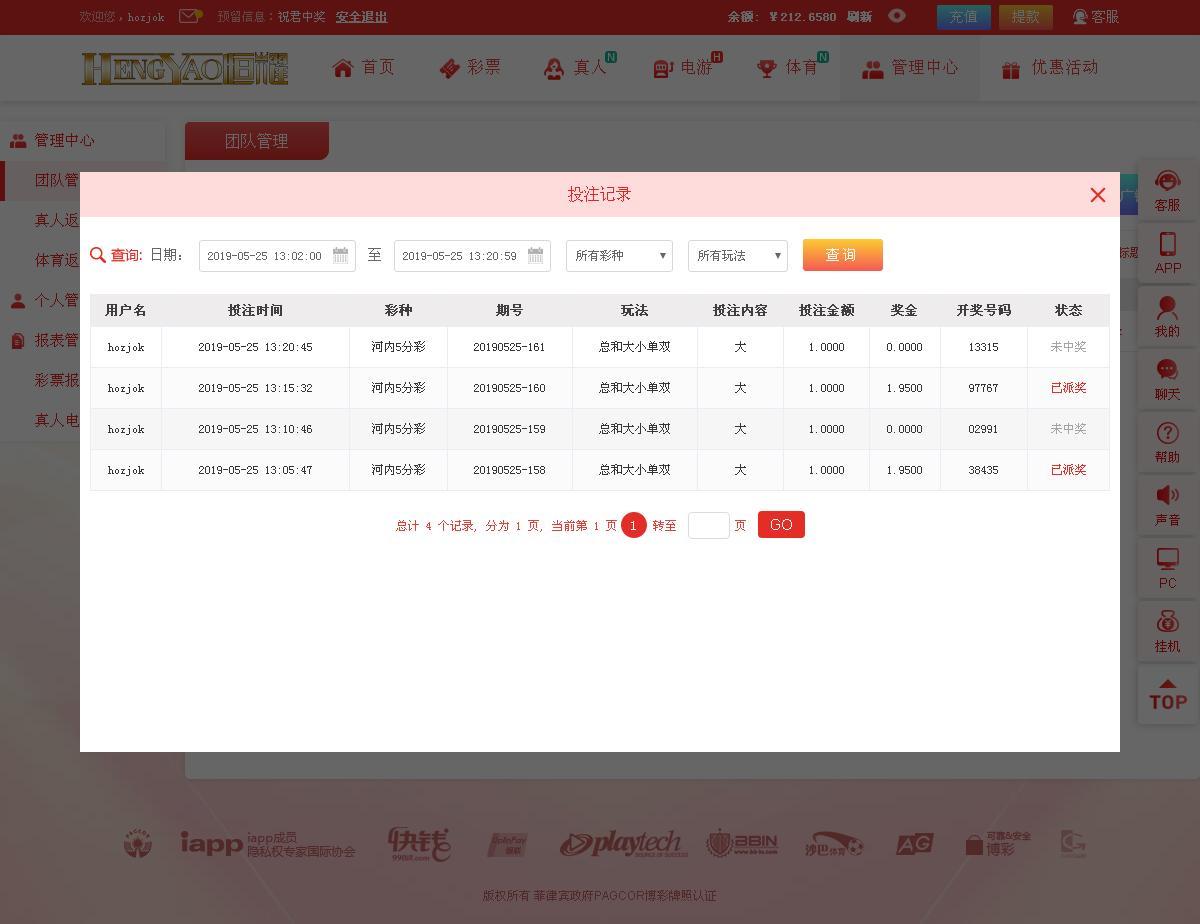Jump to TOP of page
The width and height of the screenshot is (1200, 924).
pos(1167,695)
